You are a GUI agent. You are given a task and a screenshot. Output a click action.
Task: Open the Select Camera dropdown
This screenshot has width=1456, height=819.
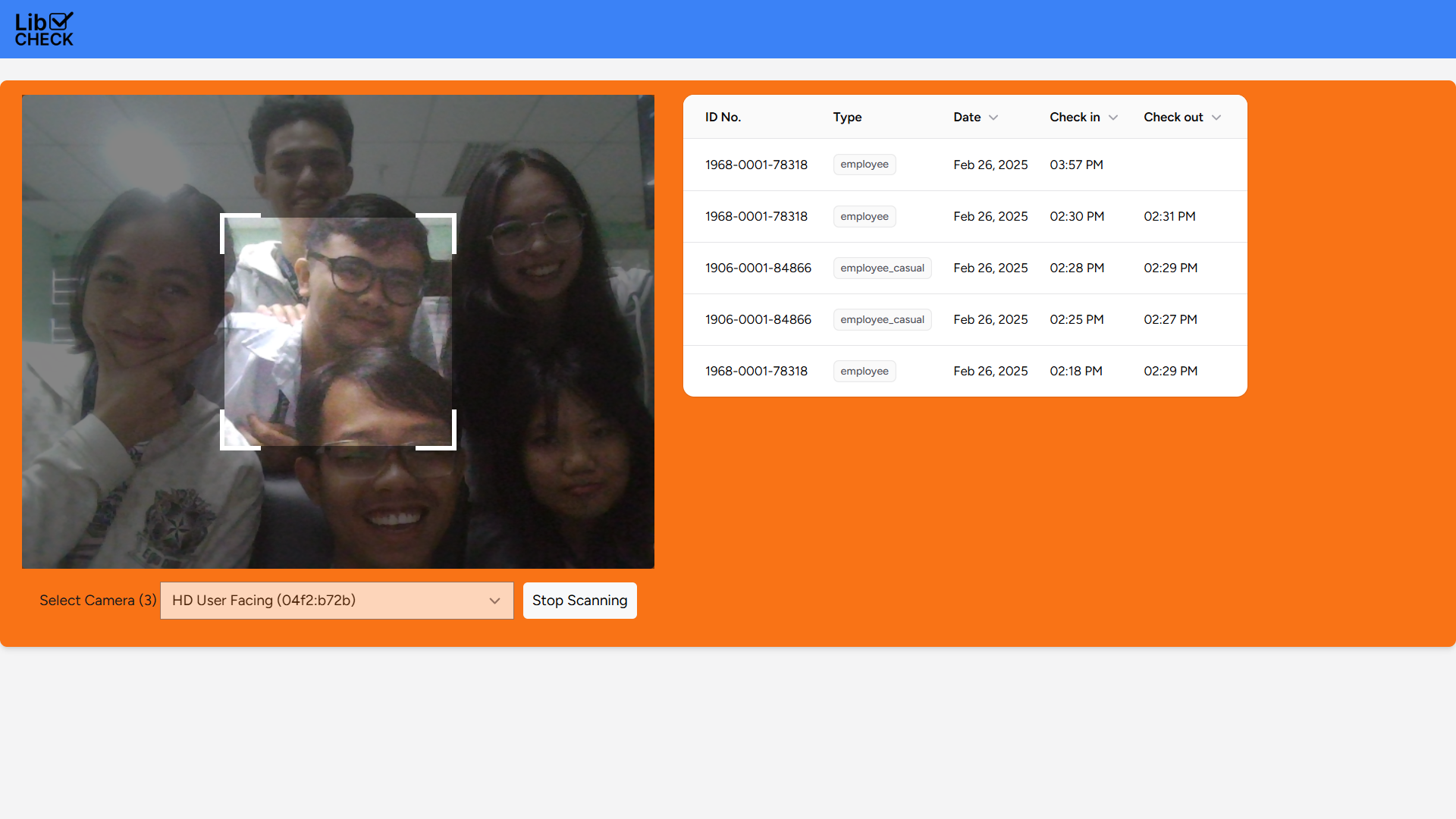[x=336, y=601]
